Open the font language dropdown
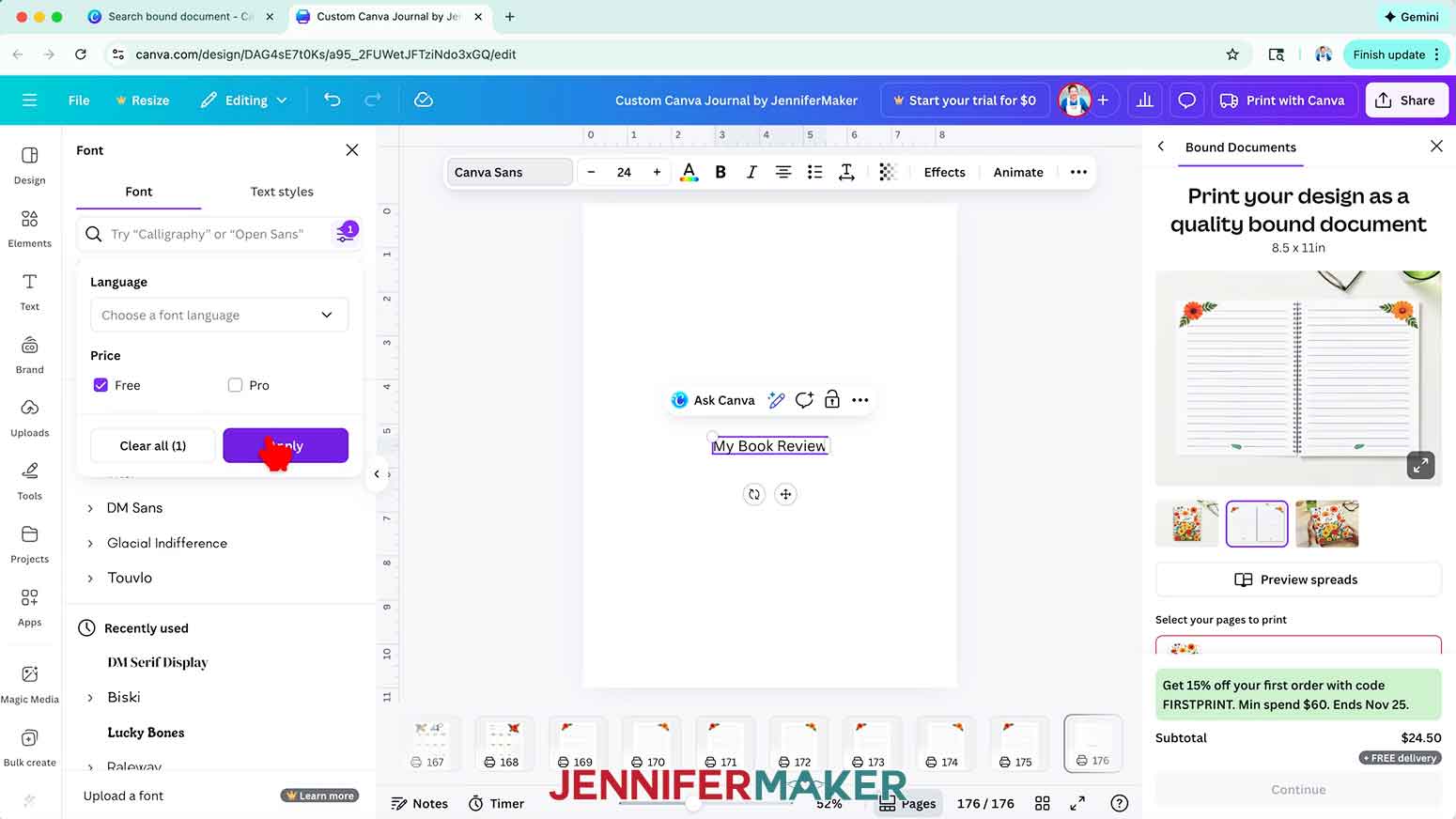The image size is (1456, 819). (x=219, y=315)
